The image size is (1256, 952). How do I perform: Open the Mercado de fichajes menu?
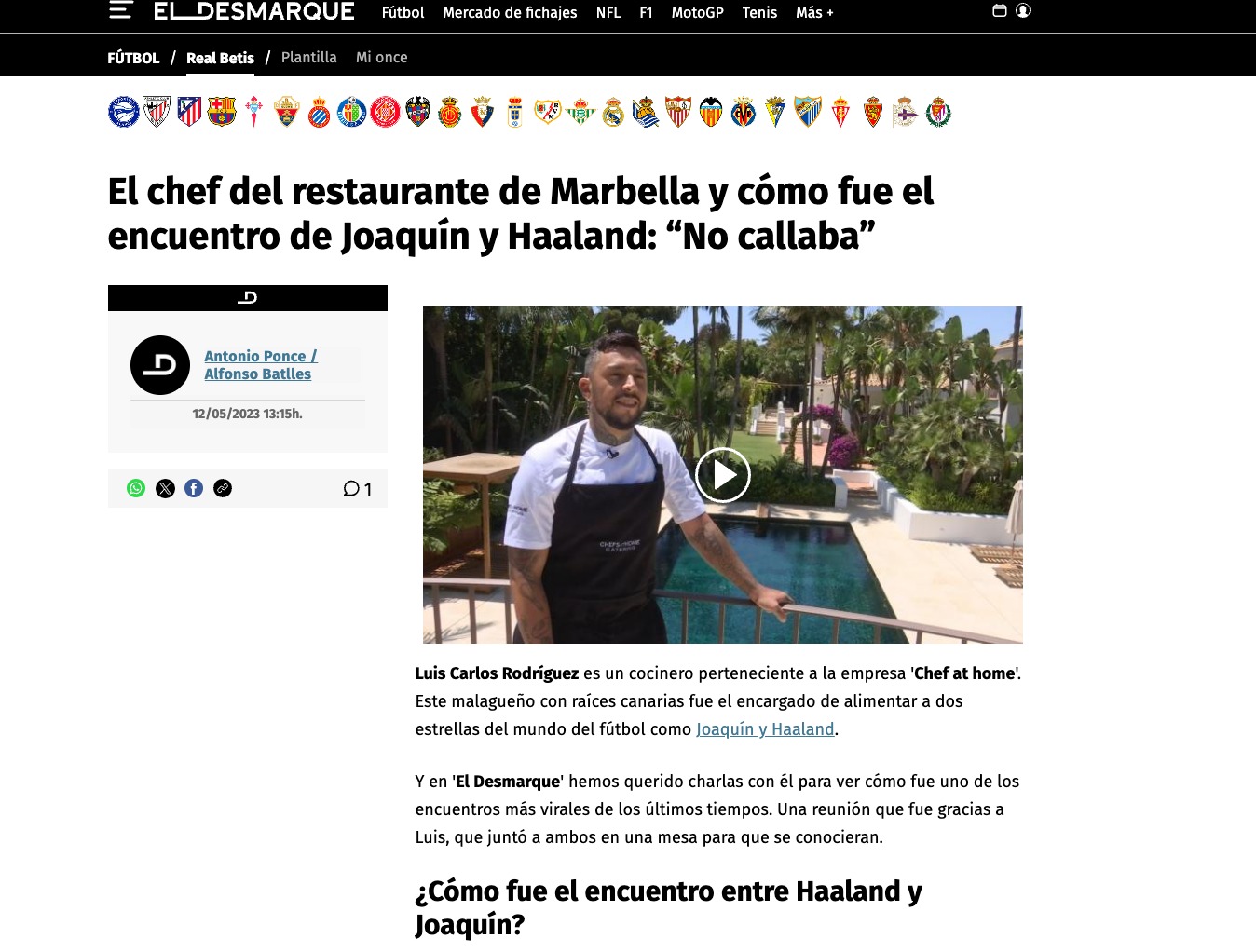coord(510,12)
